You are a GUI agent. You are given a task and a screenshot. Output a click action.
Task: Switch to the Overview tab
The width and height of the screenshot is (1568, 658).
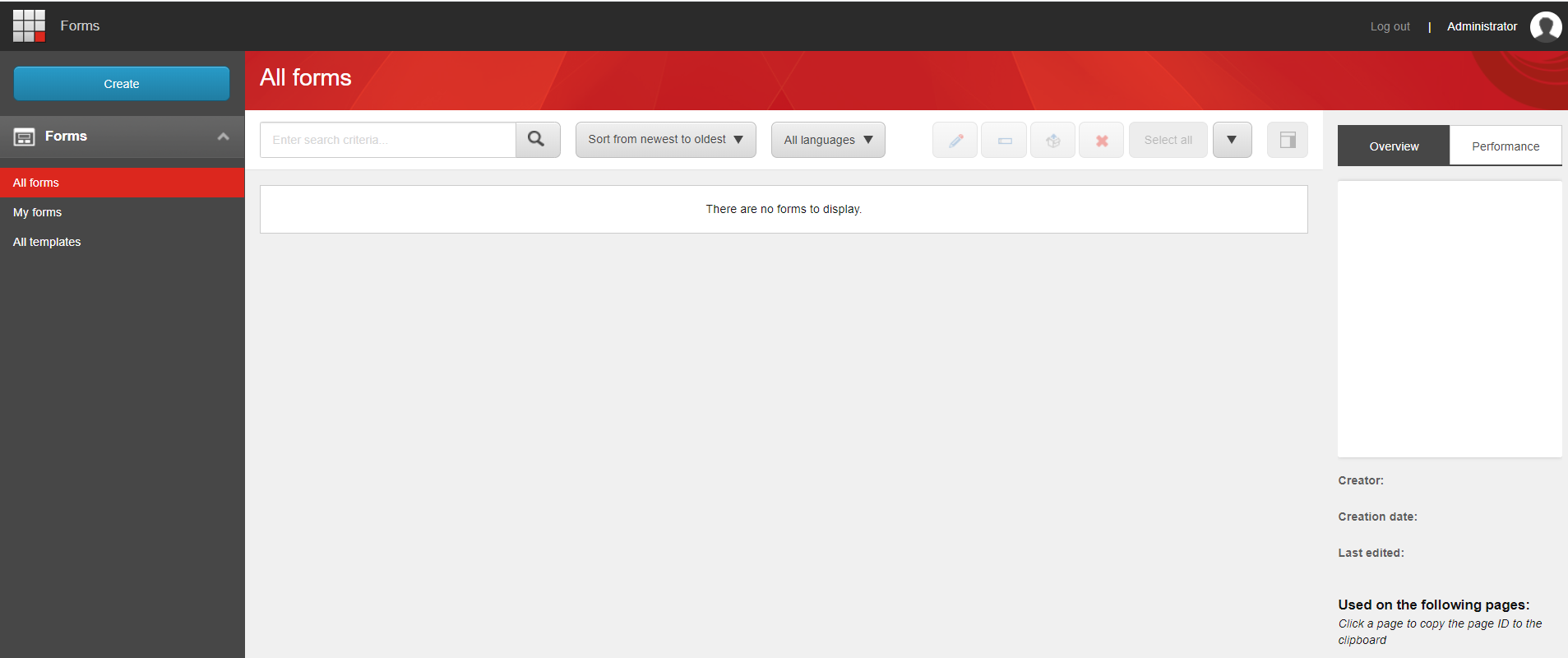point(1394,146)
